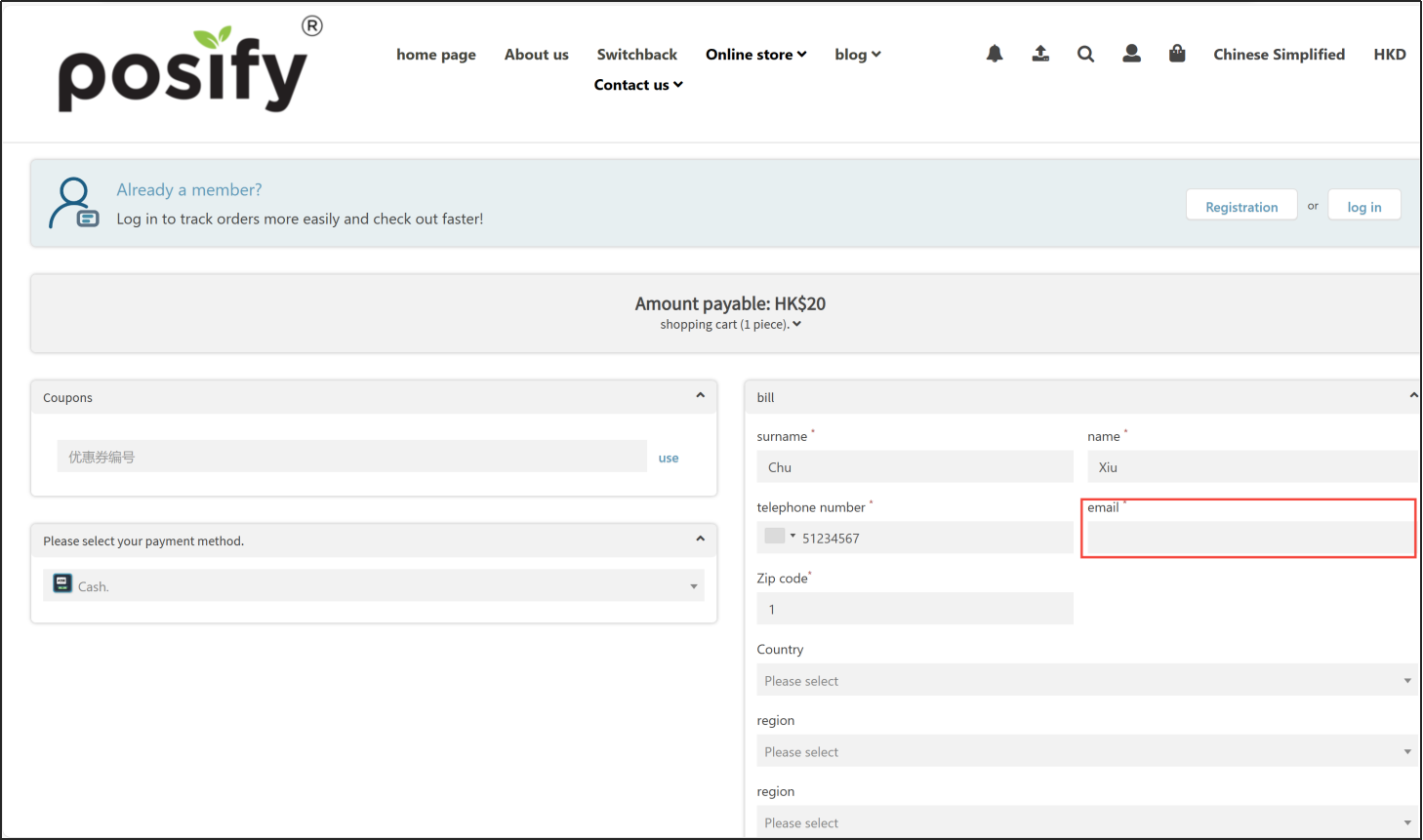Open the shopping bag icon
The image size is (1423, 840).
[1177, 55]
